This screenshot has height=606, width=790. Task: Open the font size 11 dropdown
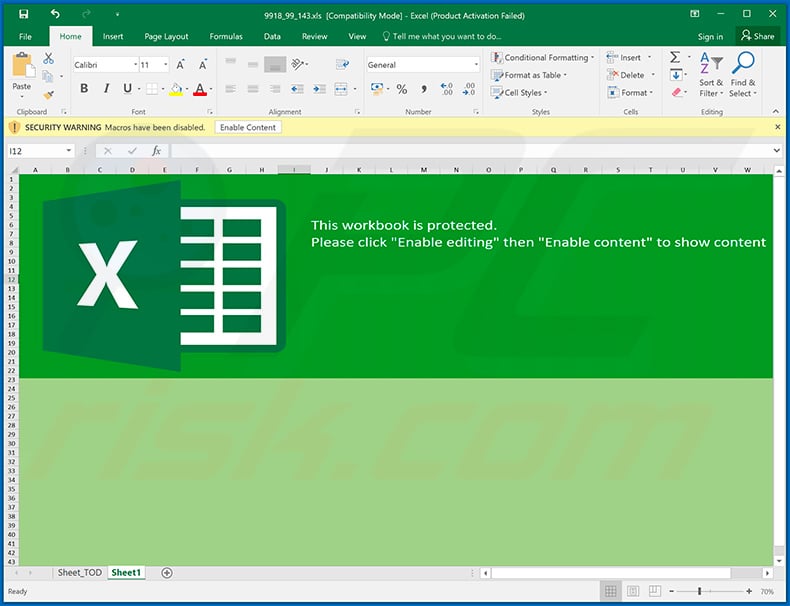point(165,64)
